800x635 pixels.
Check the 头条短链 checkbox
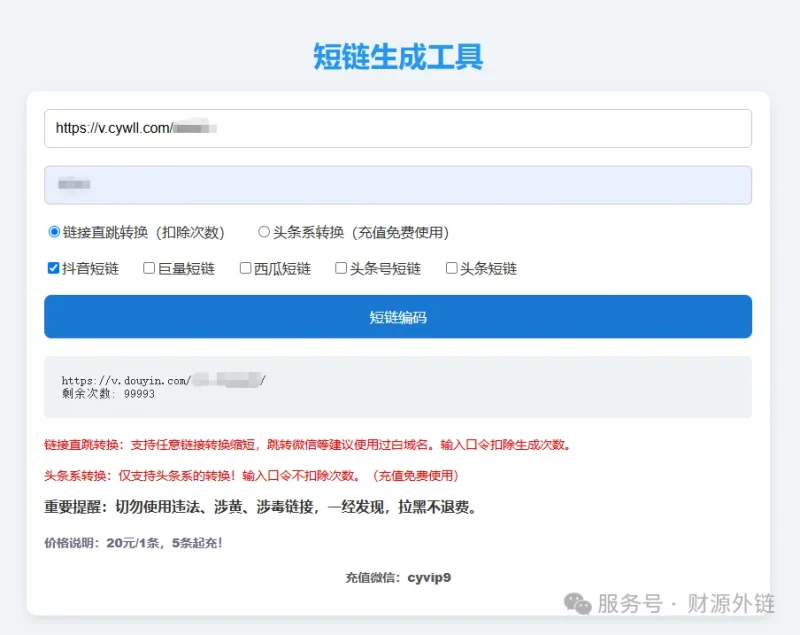[x=451, y=267]
